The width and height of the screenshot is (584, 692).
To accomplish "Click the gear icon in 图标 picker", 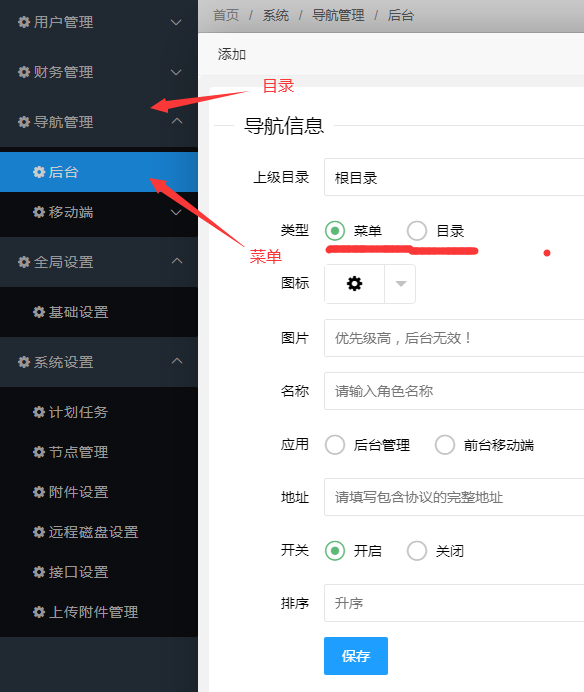I will pos(354,283).
